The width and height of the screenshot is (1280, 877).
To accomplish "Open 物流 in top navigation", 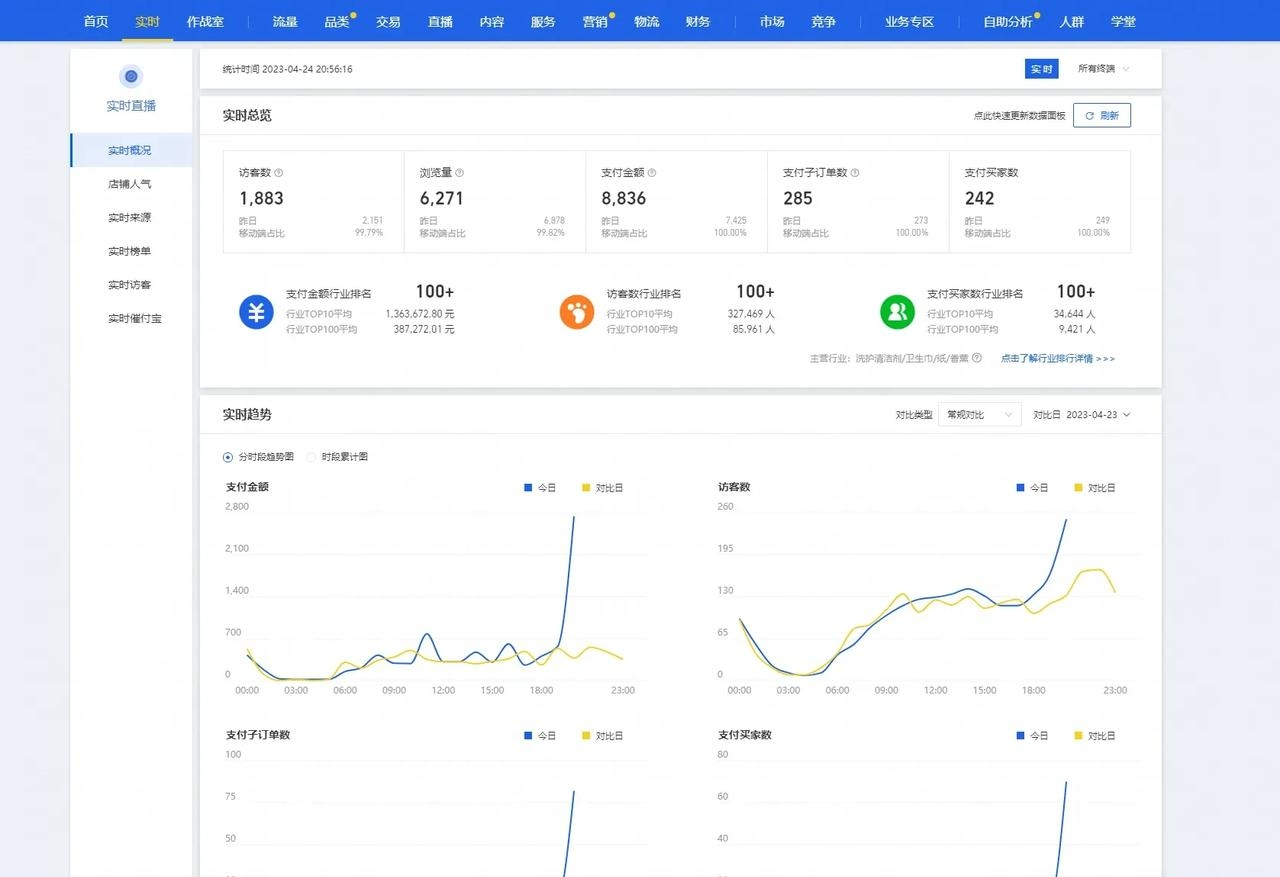I will tap(647, 21).
